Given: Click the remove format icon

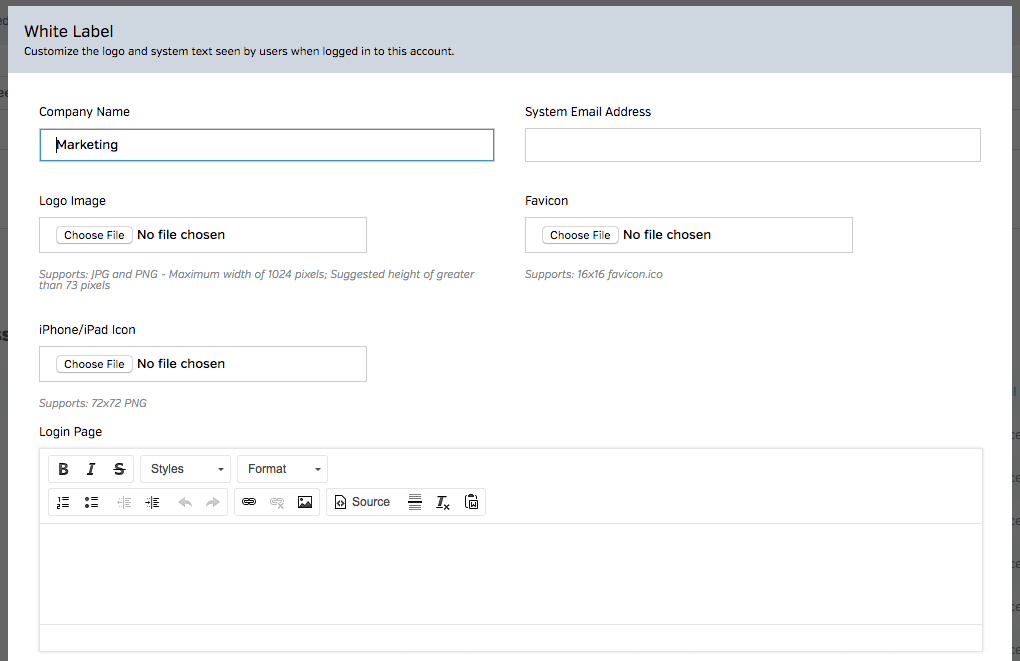Looking at the screenshot, I should pyautogui.click(x=443, y=502).
